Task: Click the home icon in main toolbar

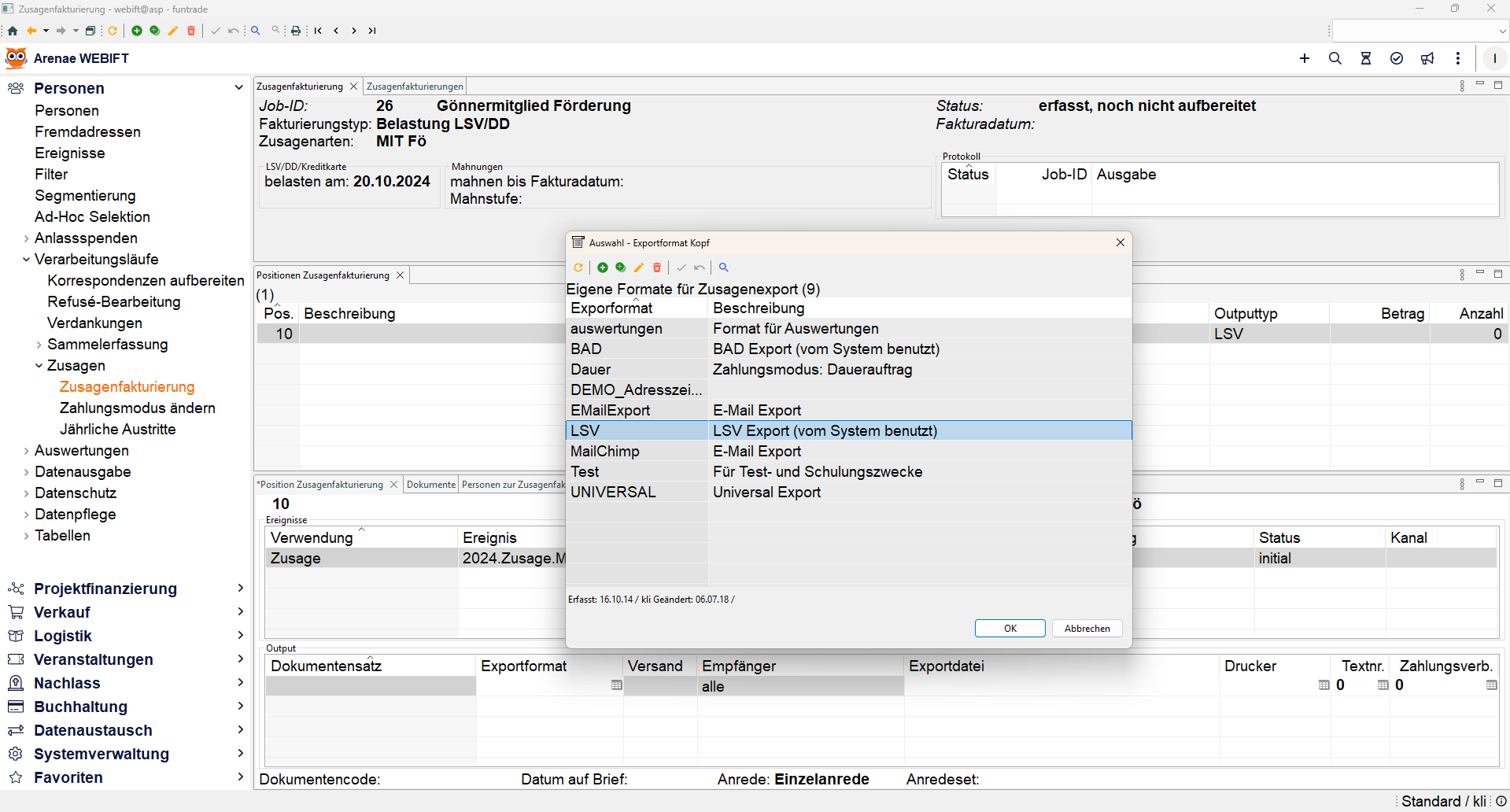Action: tap(13, 31)
